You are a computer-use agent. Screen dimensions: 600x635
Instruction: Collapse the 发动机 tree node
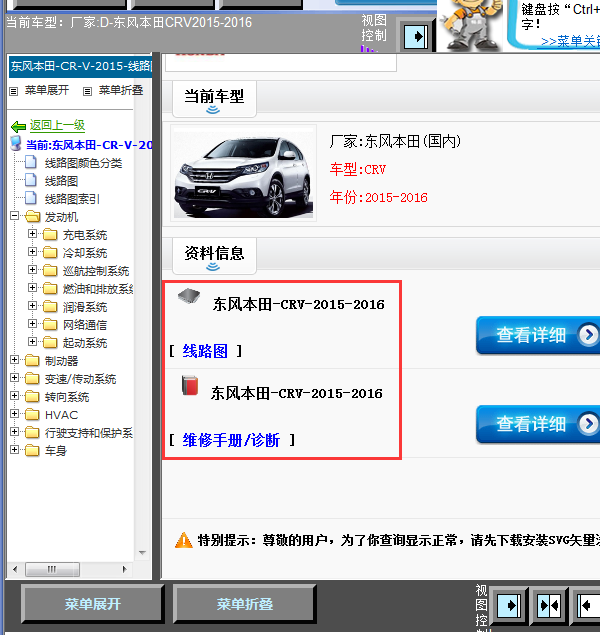coord(15,216)
